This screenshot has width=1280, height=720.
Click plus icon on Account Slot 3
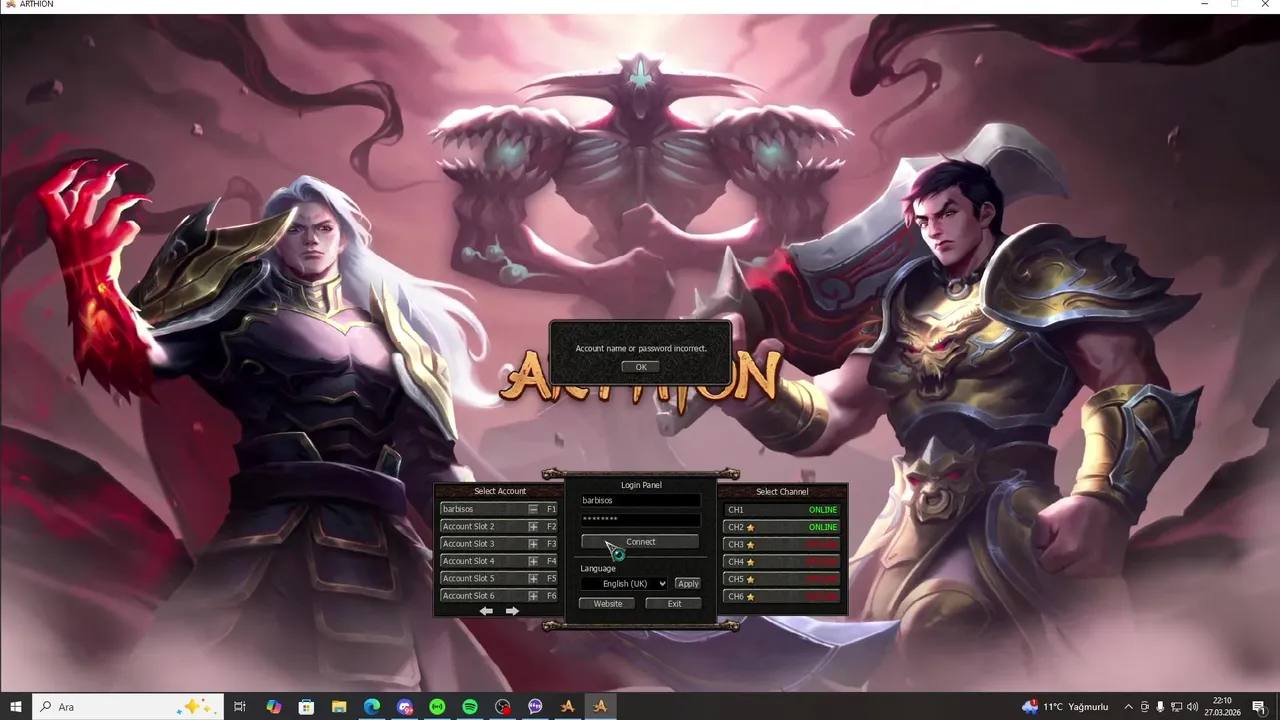[533, 544]
